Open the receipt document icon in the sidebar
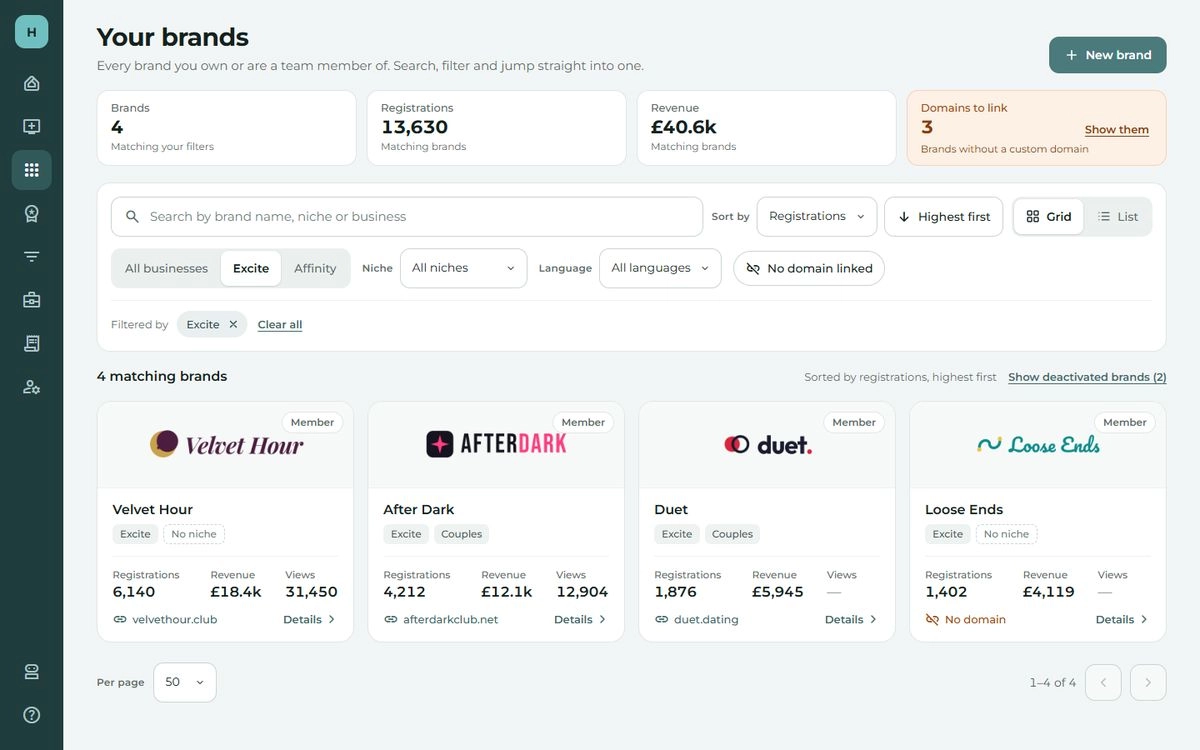This screenshot has width=1200, height=750. click(x=31, y=343)
